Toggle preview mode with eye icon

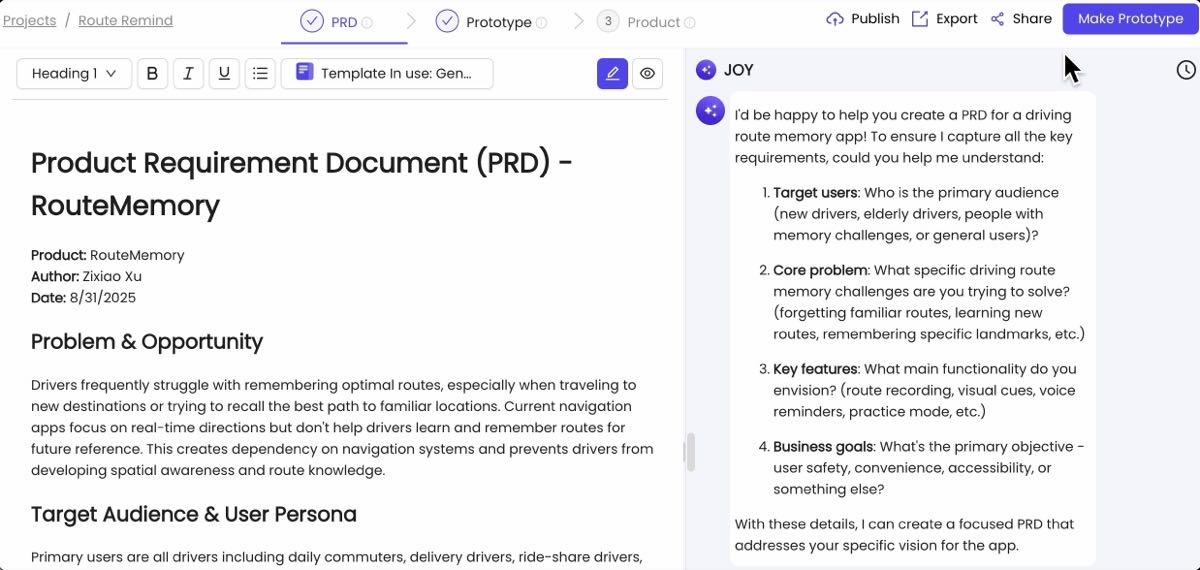(x=647, y=73)
